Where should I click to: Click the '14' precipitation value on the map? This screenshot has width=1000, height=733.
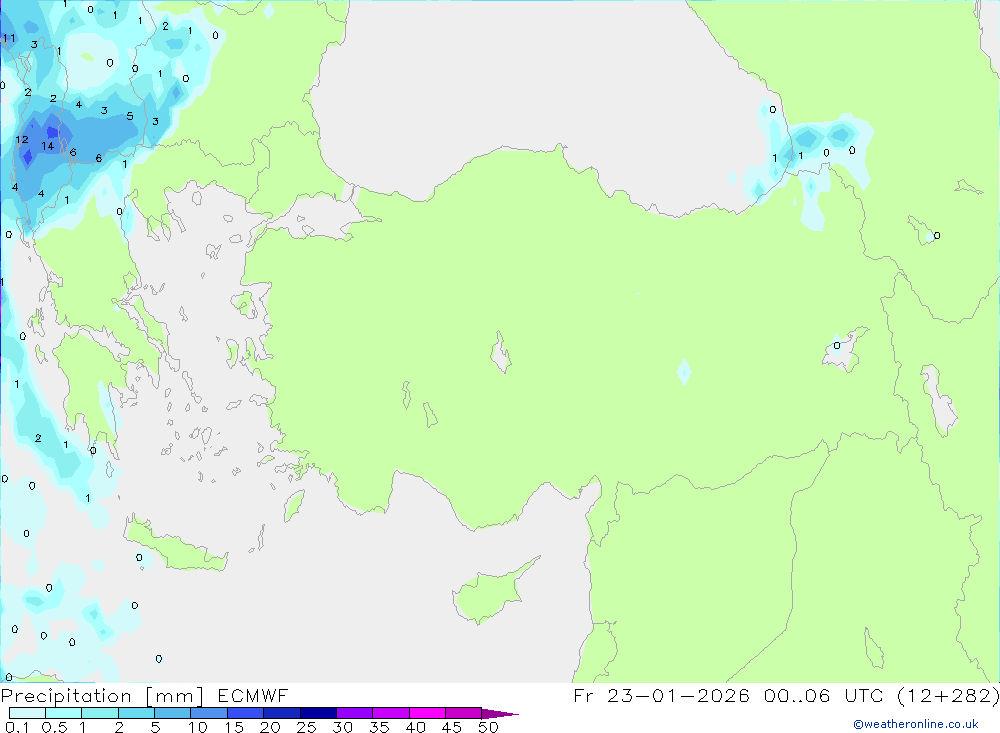(x=47, y=146)
